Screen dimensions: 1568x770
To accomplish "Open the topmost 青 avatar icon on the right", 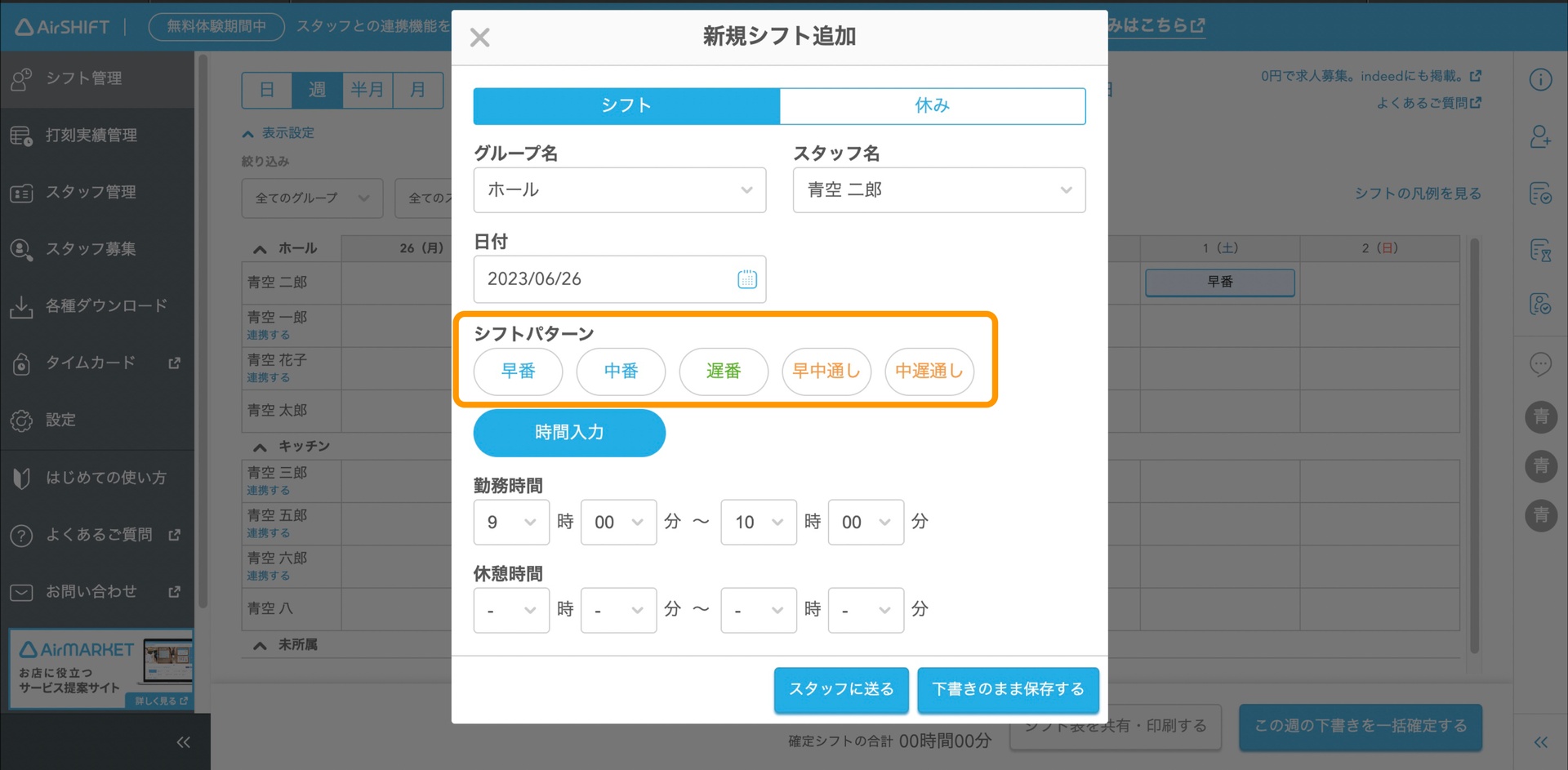I will [1541, 417].
